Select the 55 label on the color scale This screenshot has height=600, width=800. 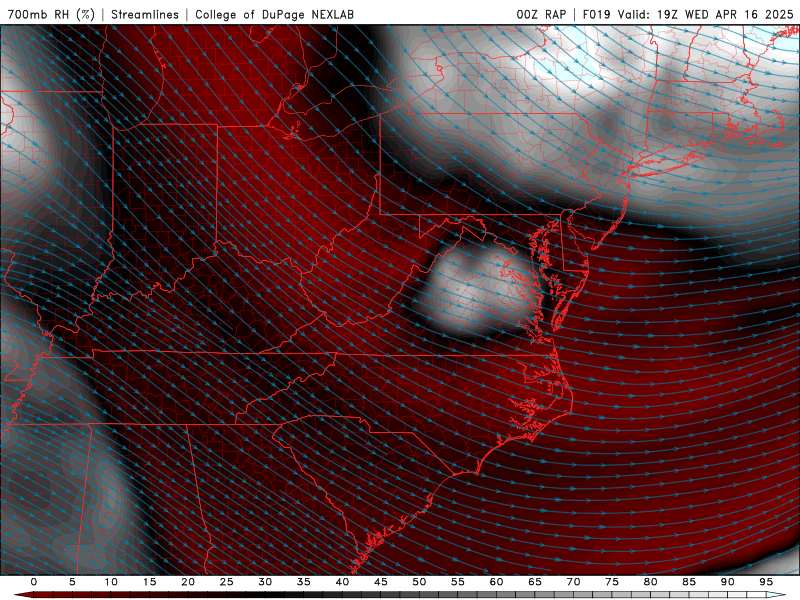pyautogui.click(x=458, y=582)
